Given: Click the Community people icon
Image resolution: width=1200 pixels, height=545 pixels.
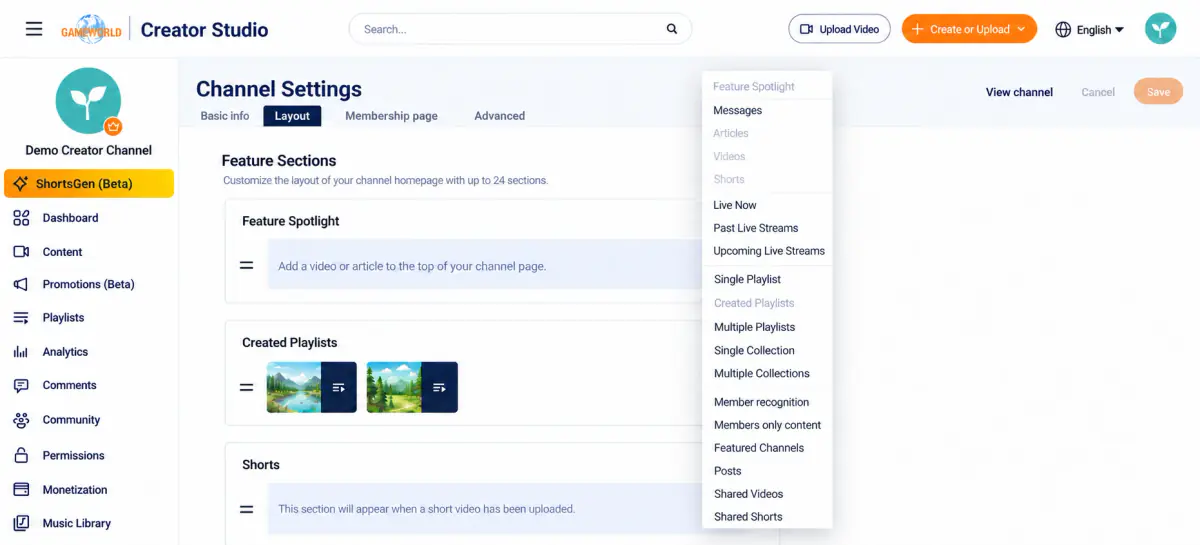Looking at the screenshot, I should (21, 420).
